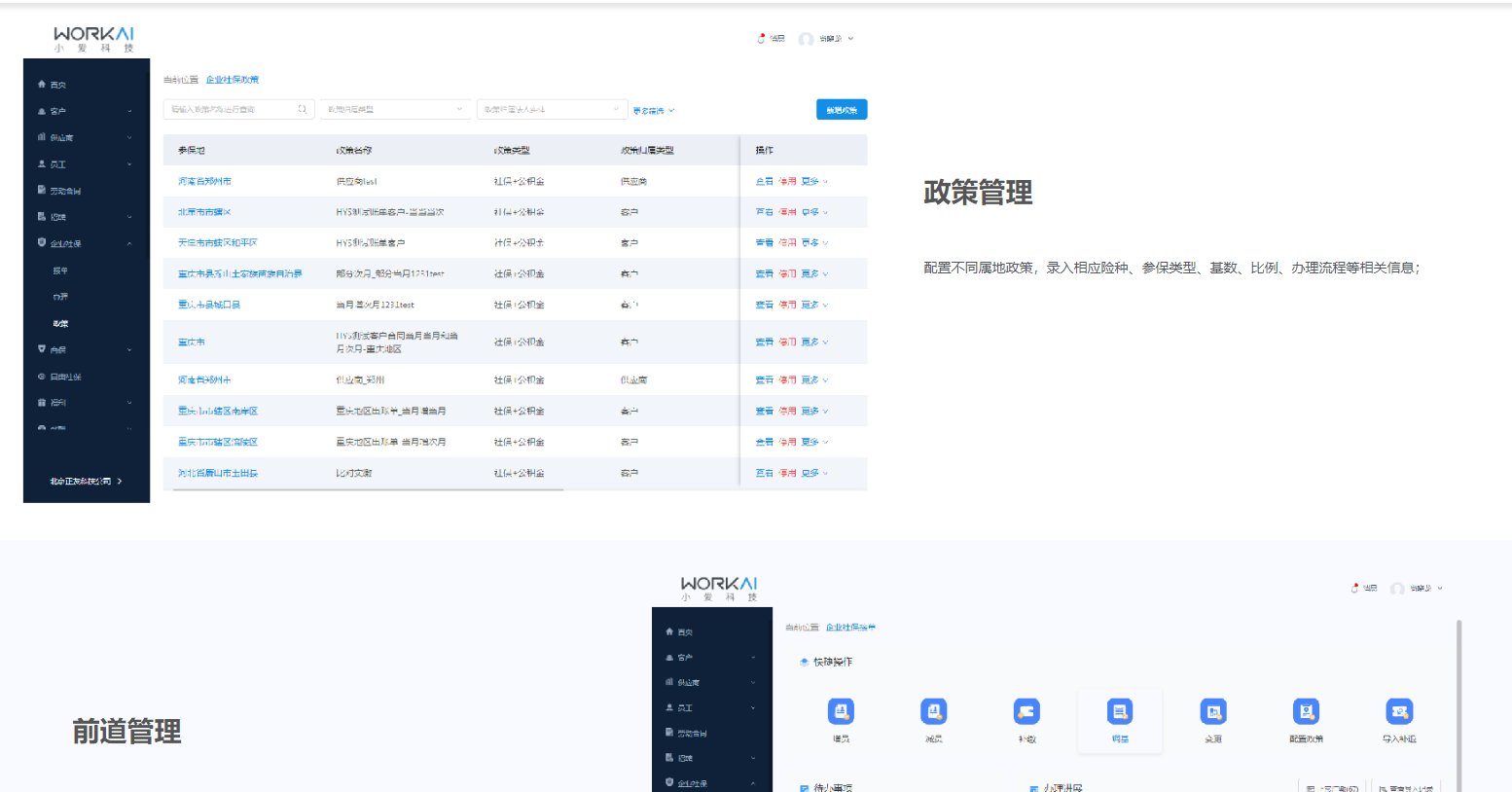The width and height of the screenshot is (1512, 792).
Task: Click 查看 for 供应商test policy row
Action: tap(764, 182)
